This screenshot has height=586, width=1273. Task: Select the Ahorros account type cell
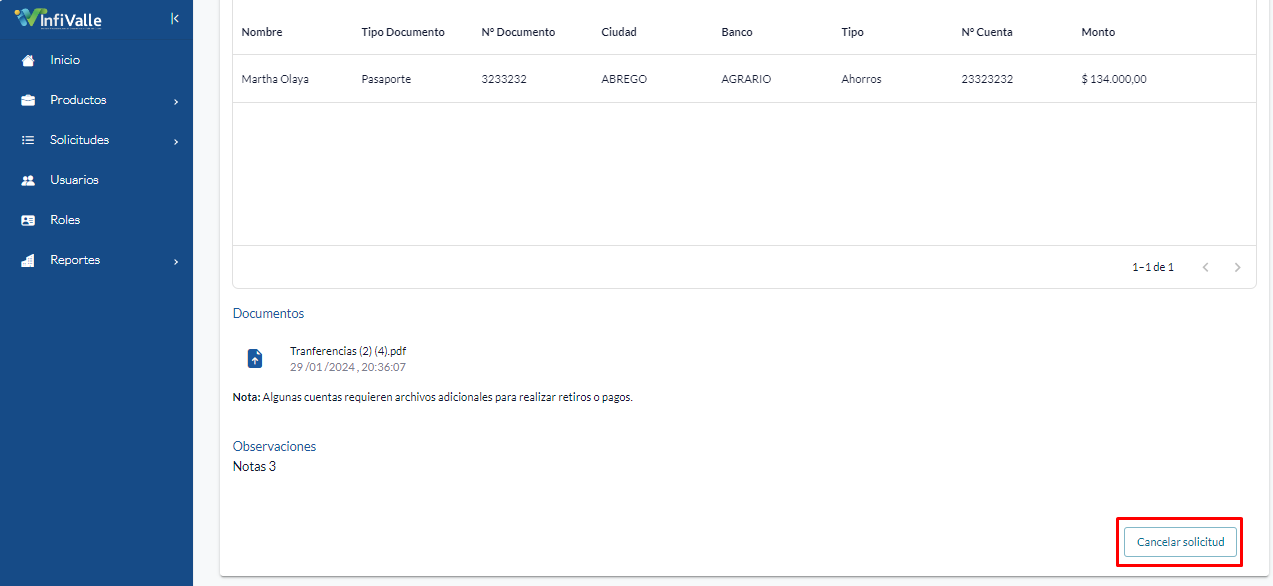(861, 79)
